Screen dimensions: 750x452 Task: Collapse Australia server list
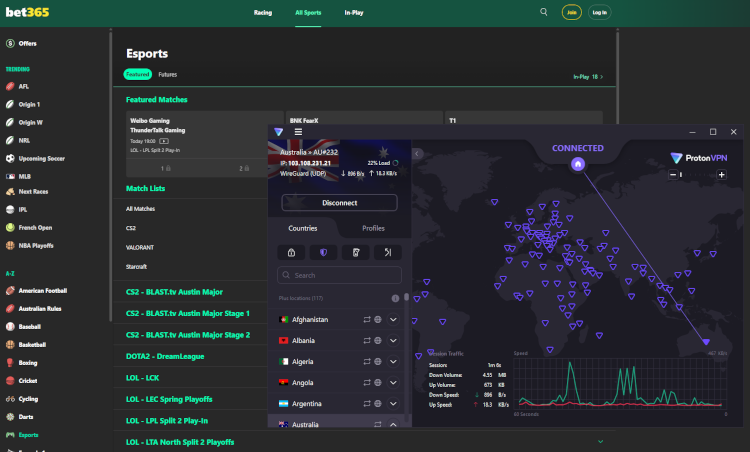[x=393, y=424]
